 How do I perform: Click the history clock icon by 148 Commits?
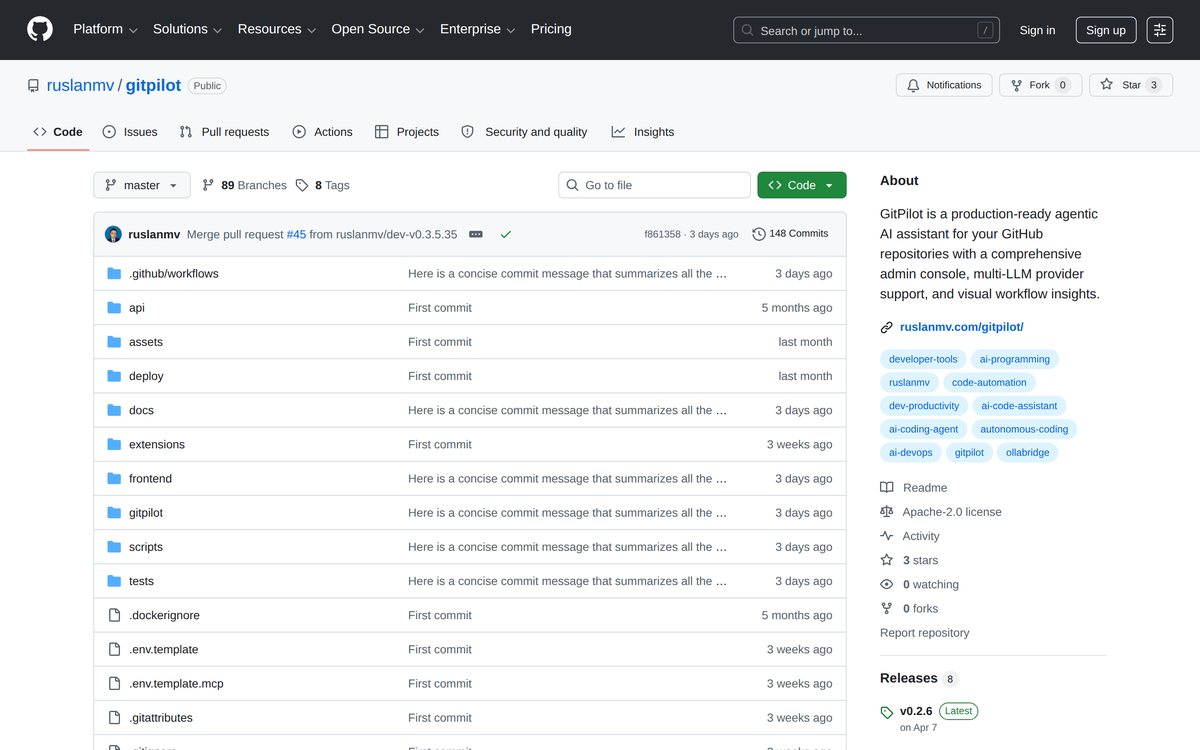click(759, 234)
